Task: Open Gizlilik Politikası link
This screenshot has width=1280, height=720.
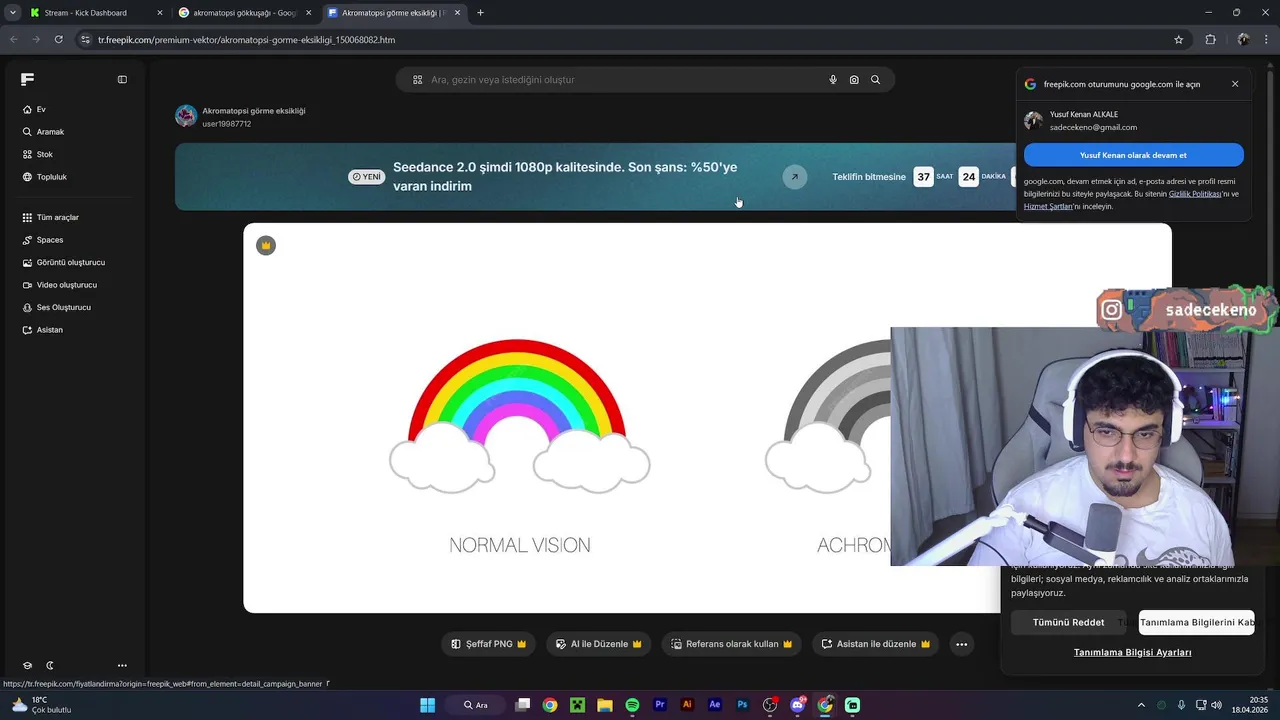Action: (x=1194, y=194)
